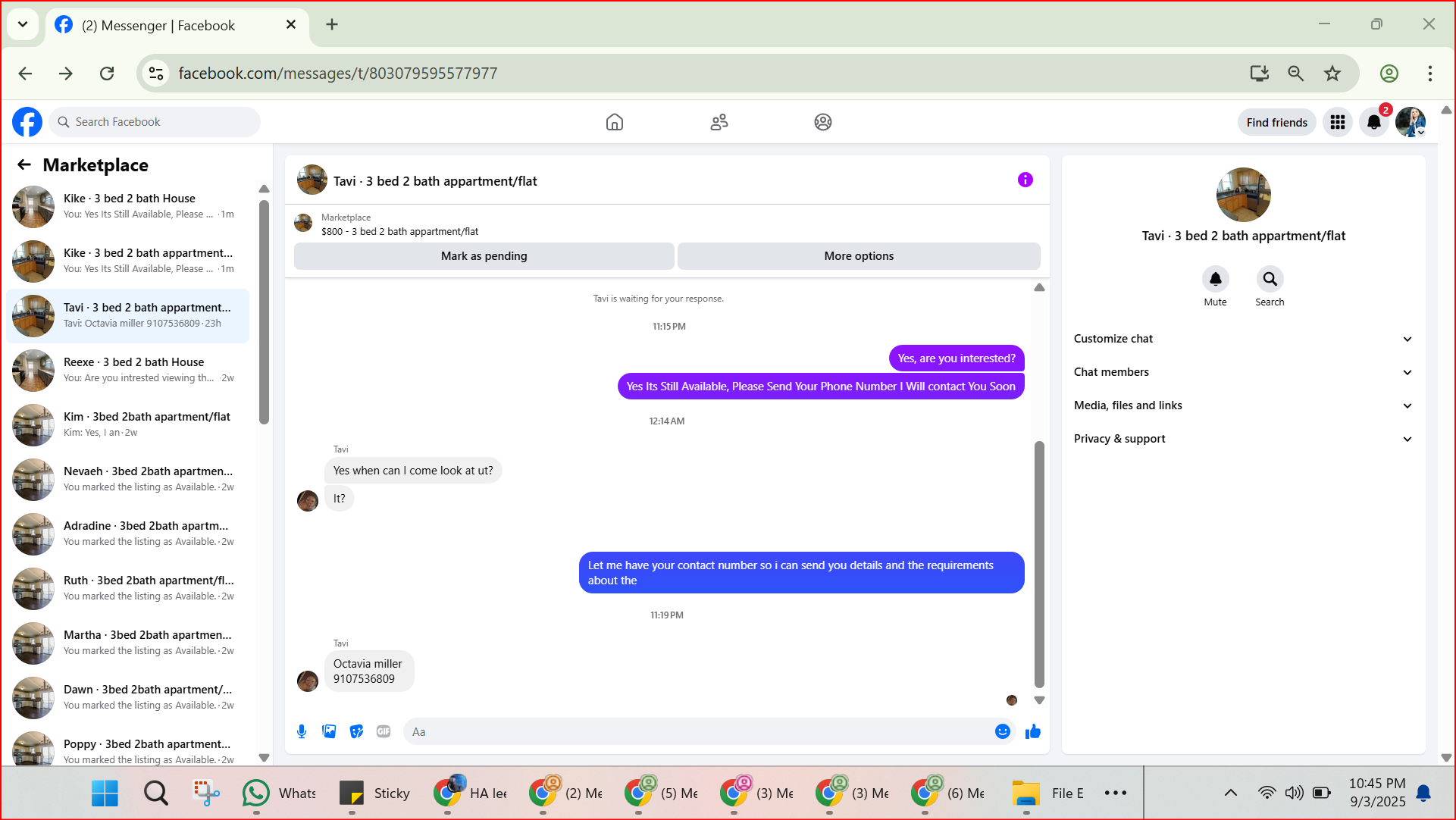Click the chat list scrollbar thumb
Screen dimensions: 1456x820
264,312
